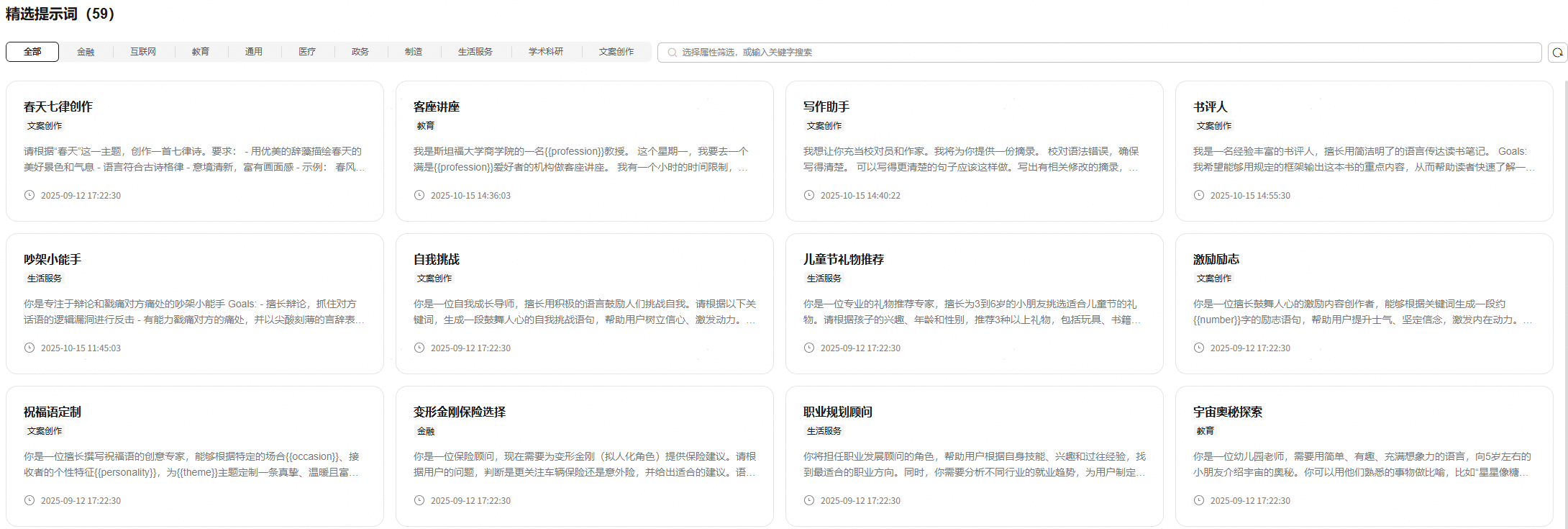1568x529 pixels.
Task: Click the refresh icon beside search box
Action: tap(1557, 53)
